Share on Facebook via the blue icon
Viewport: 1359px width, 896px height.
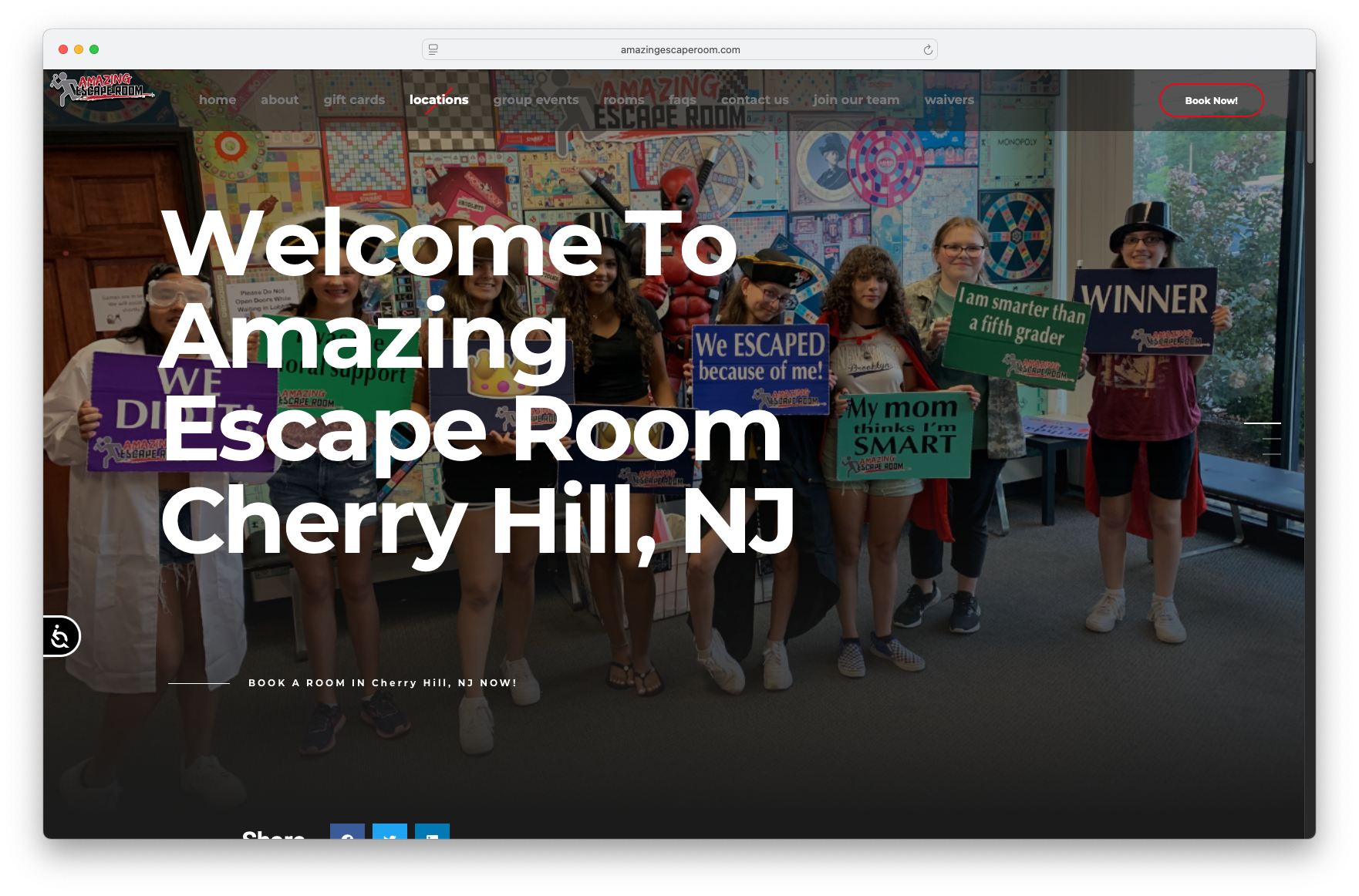[x=347, y=831]
